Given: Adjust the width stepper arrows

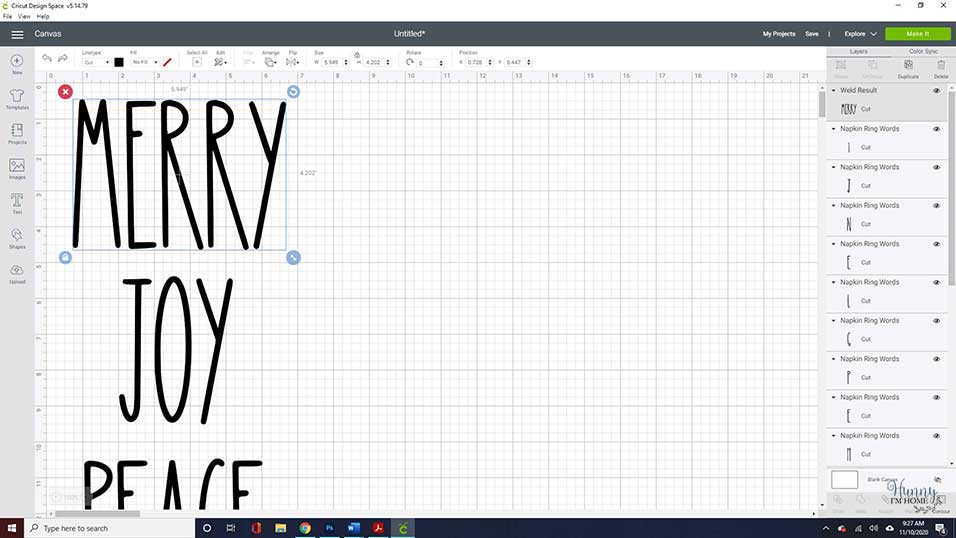Looking at the screenshot, I should pyautogui.click(x=346, y=62).
